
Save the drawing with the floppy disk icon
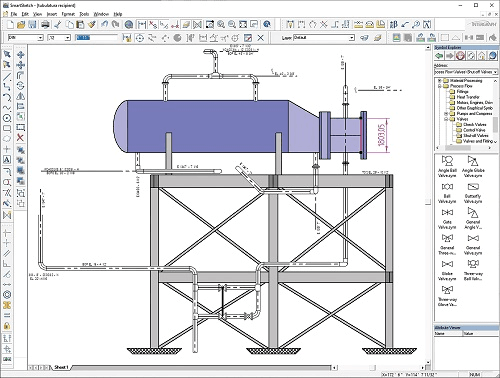click(32, 24)
